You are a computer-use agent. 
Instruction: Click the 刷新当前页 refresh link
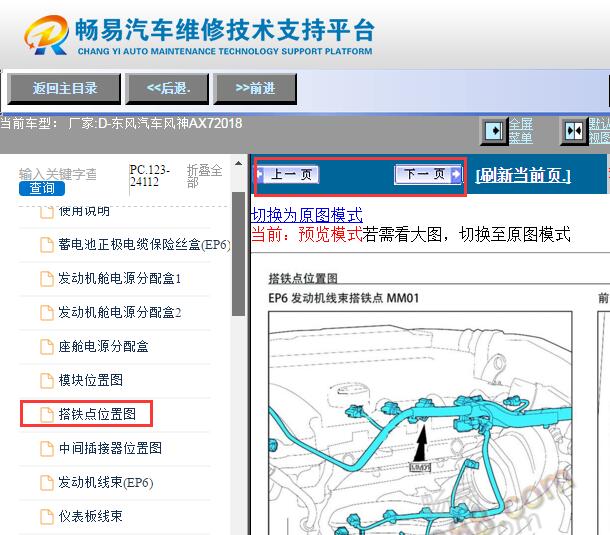point(523,175)
